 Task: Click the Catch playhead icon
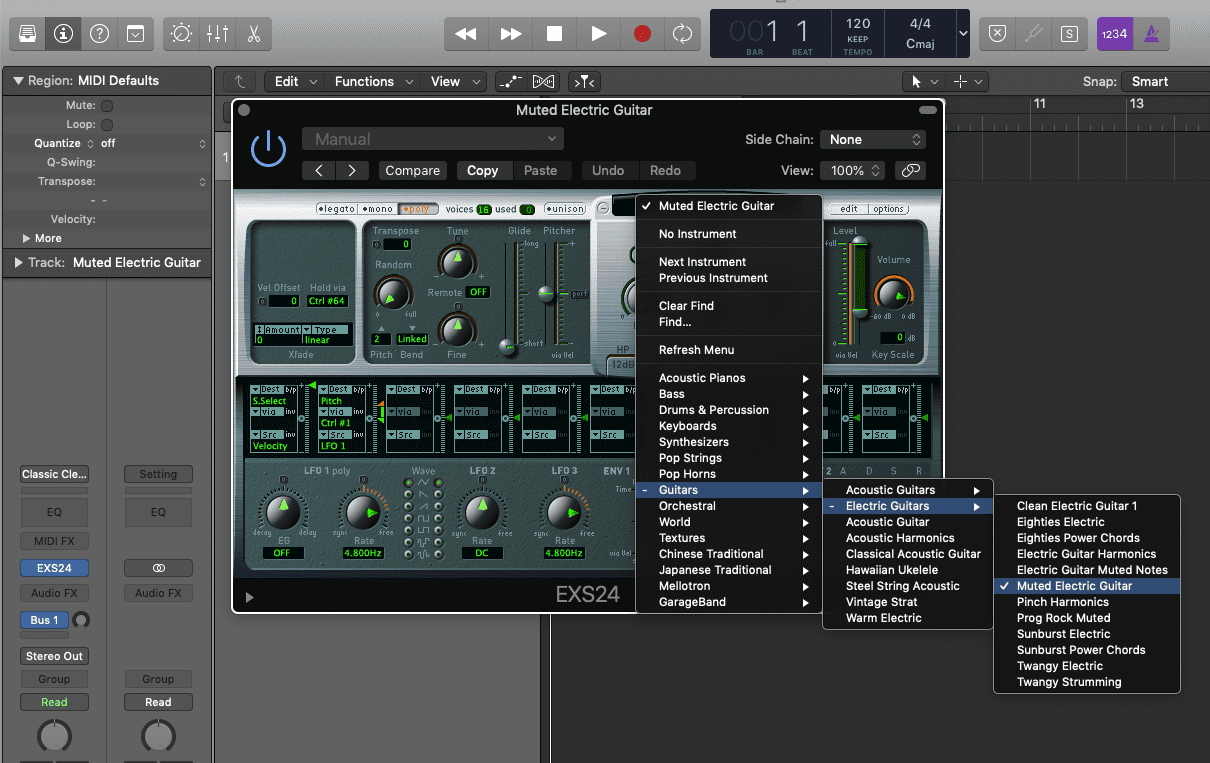click(583, 81)
